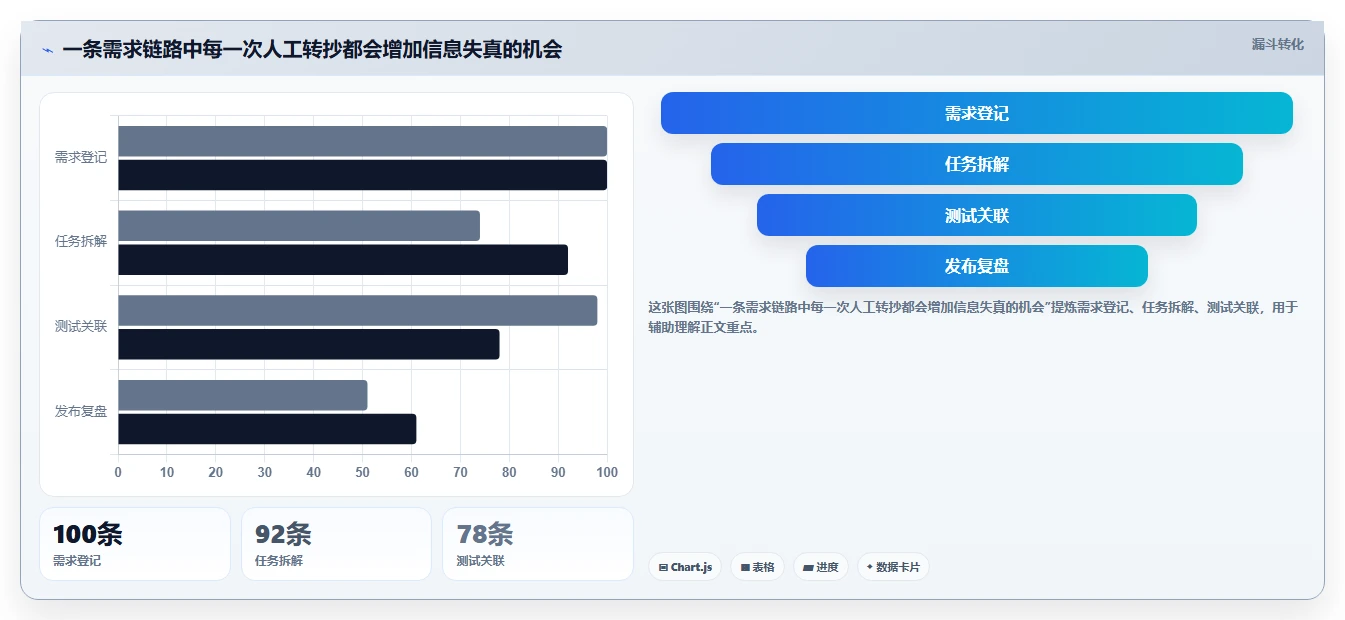This screenshot has width=1345, height=620.
Task: Click the 100 tick on the chart's horizontal axis
Action: pyautogui.click(x=607, y=472)
